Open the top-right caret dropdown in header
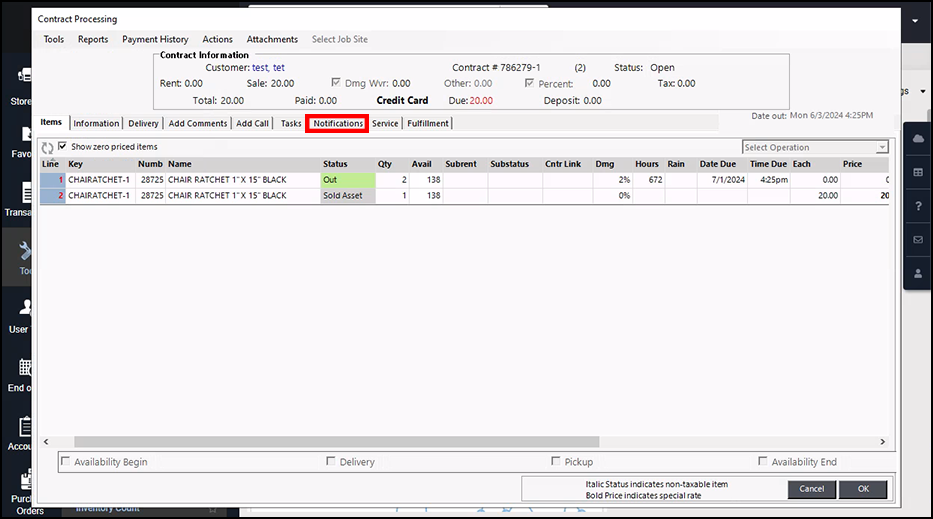933x519 pixels. (915, 20)
